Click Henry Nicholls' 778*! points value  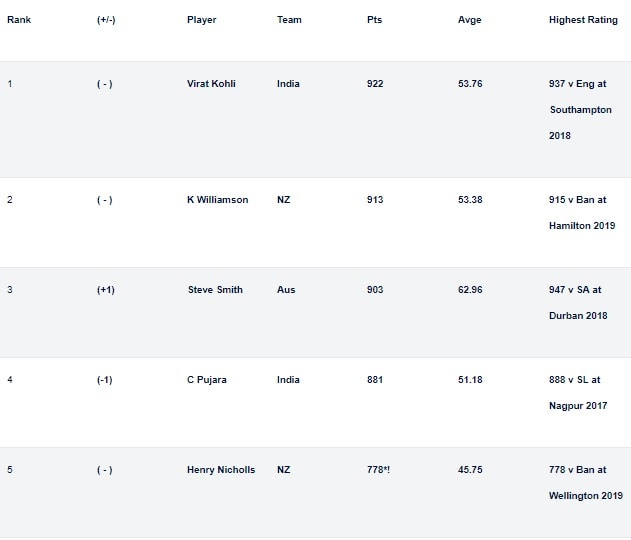(378, 470)
